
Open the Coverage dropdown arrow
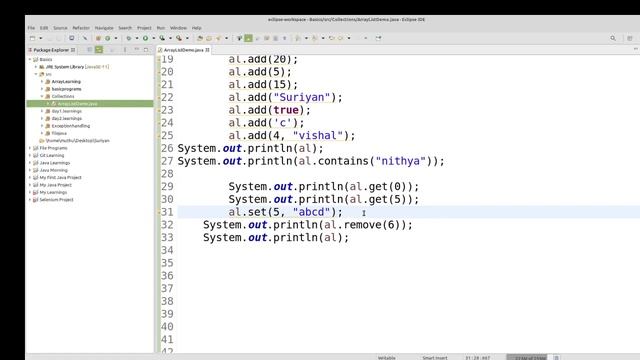pos(170,38)
